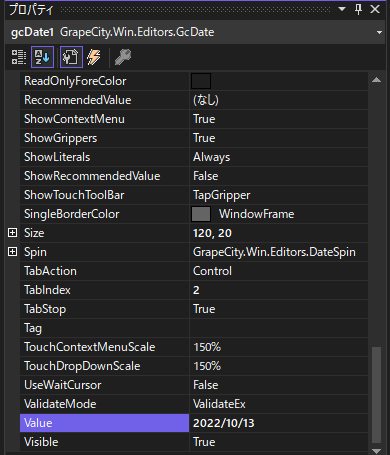The height and width of the screenshot is (455, 390).
Task: Select TabStop property name
Action: 45,309
